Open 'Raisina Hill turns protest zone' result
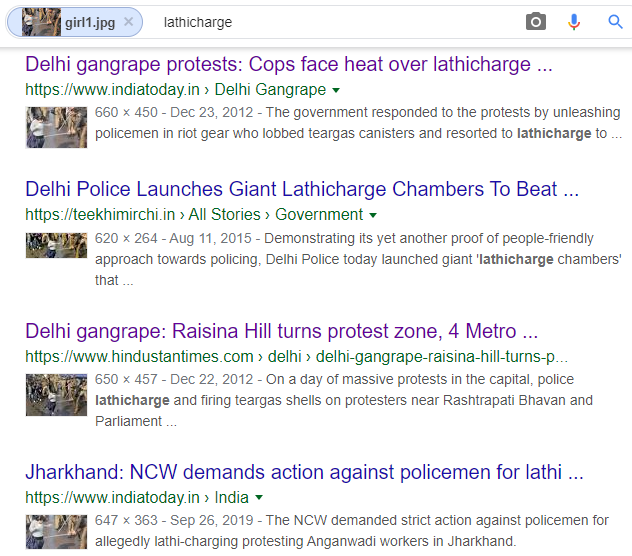The width and height of the screenshot is (632, 556). point(281,331)
